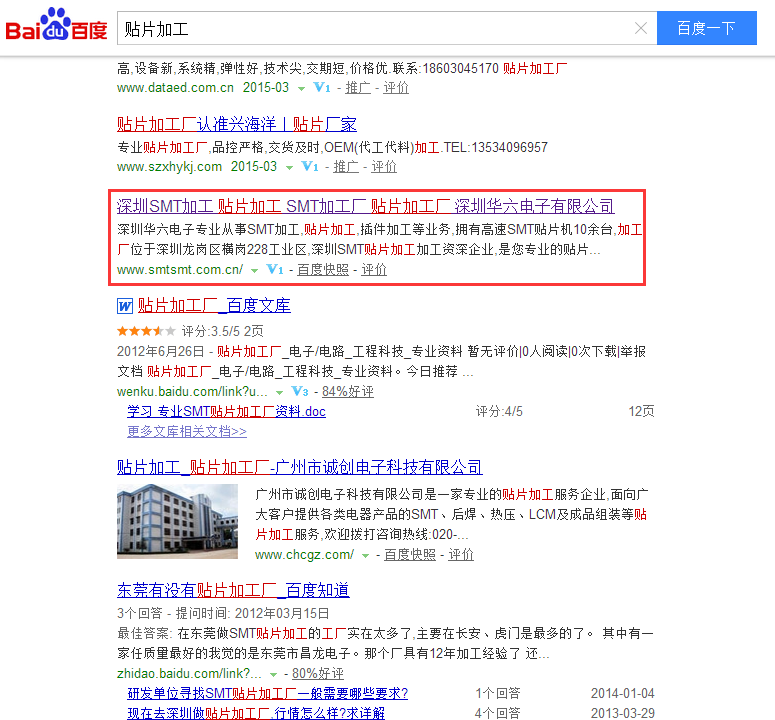Viewport: 775px width, 720px height.
Task: Click the 百度一下 search button
Action: coord(706,28)
